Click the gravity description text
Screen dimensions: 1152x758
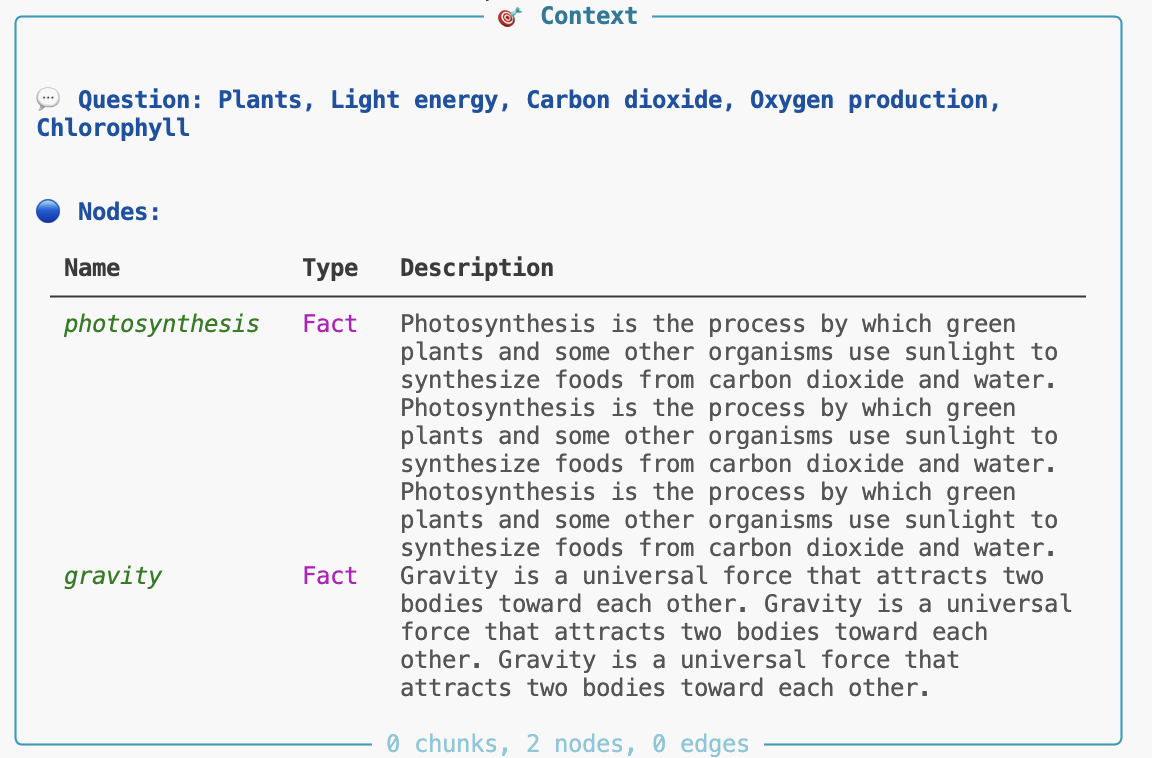point(735,632)
